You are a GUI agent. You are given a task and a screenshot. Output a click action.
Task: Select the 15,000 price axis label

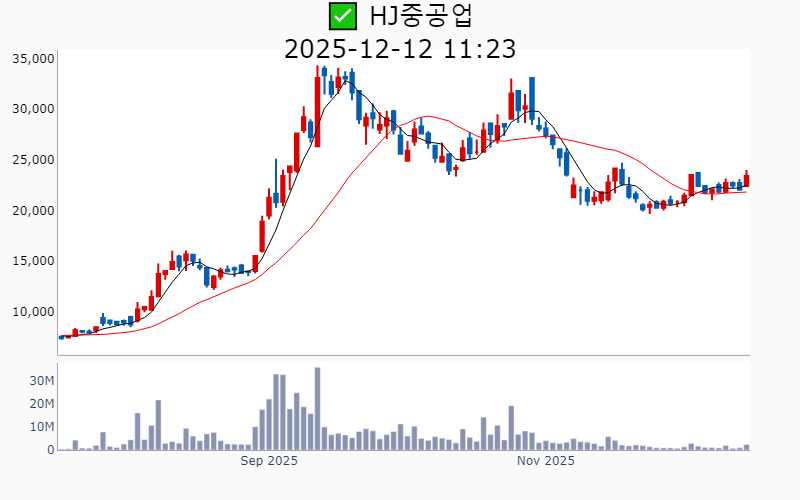click(32, 261)
